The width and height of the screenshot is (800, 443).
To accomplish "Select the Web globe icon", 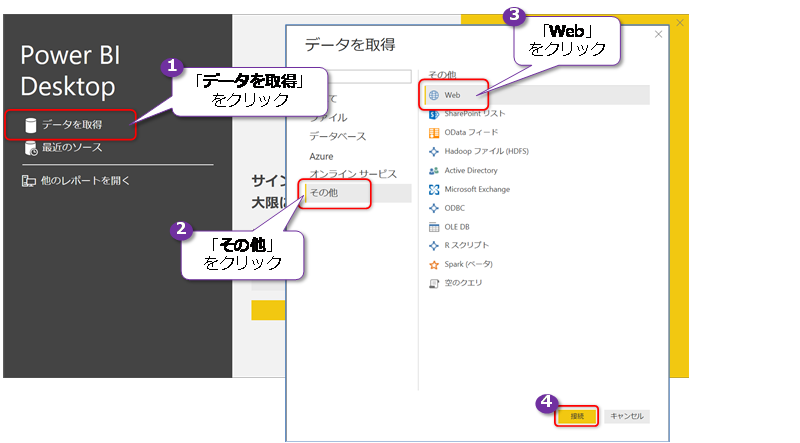I will (434, 95).
